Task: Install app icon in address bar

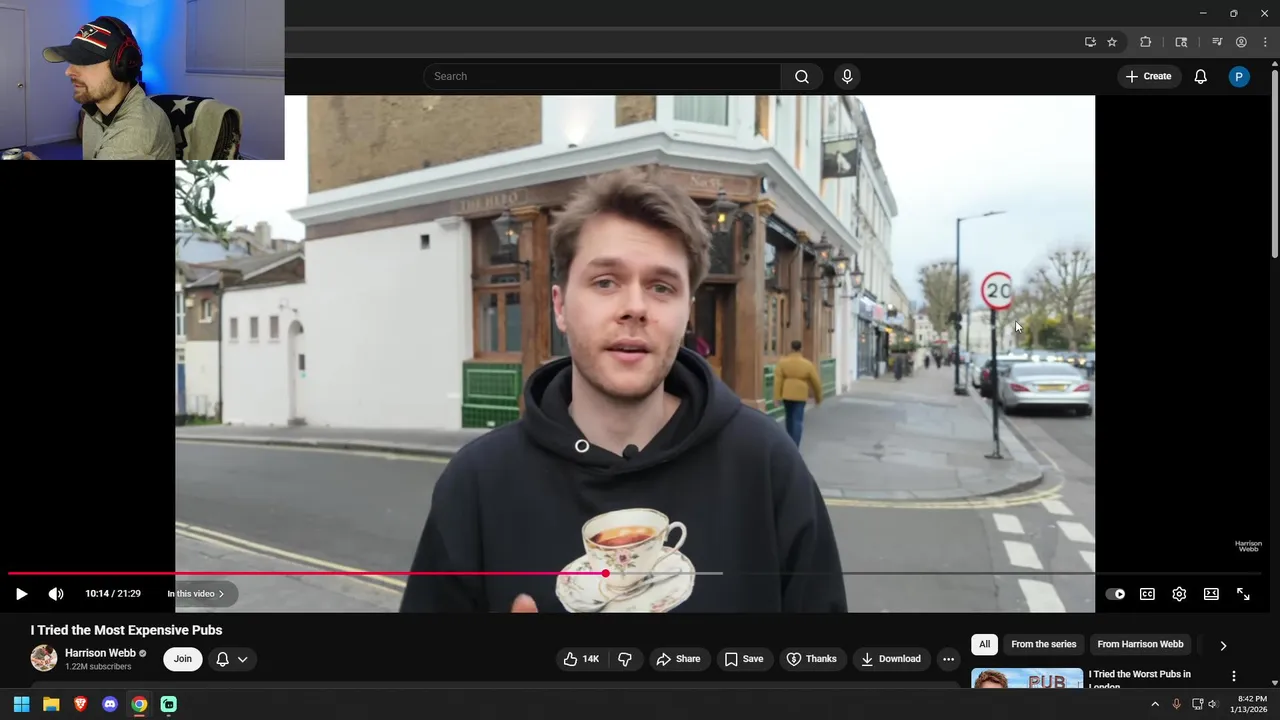Action: tap(1090, 42)
